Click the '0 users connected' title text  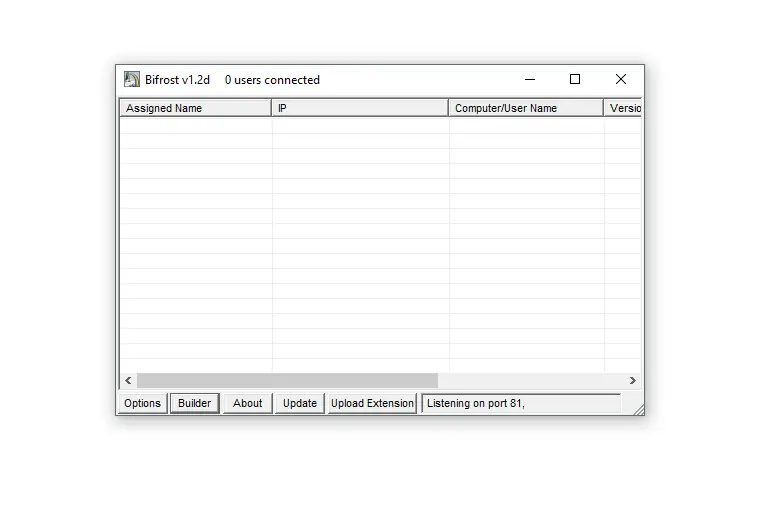tap(272, 80)
